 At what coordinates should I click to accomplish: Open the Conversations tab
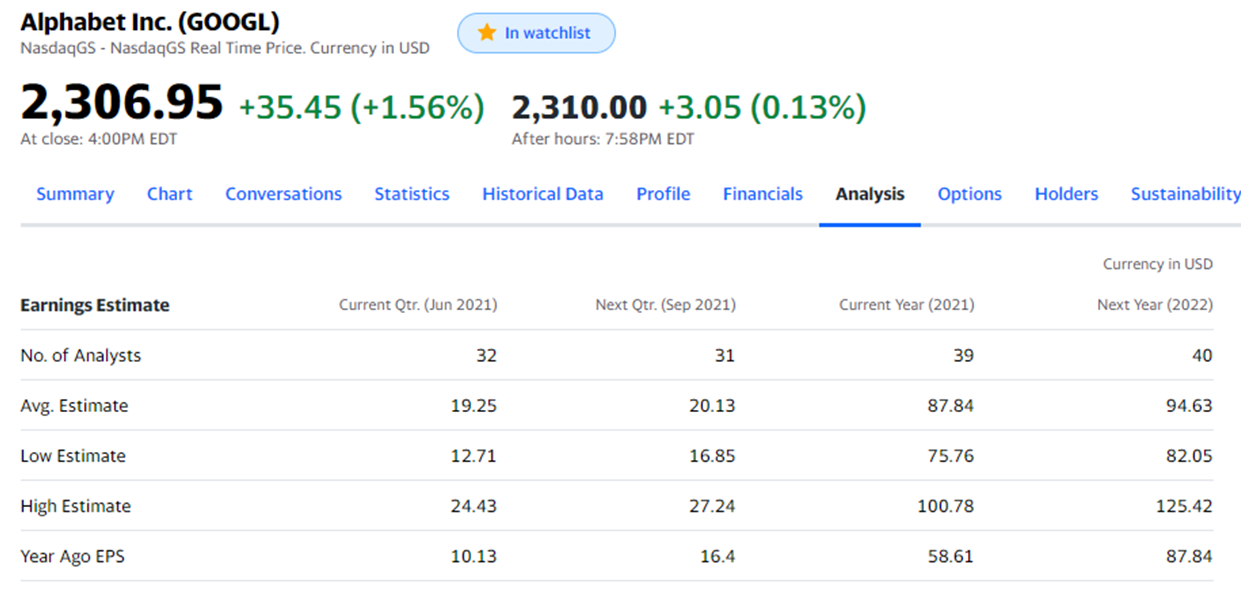283,194
